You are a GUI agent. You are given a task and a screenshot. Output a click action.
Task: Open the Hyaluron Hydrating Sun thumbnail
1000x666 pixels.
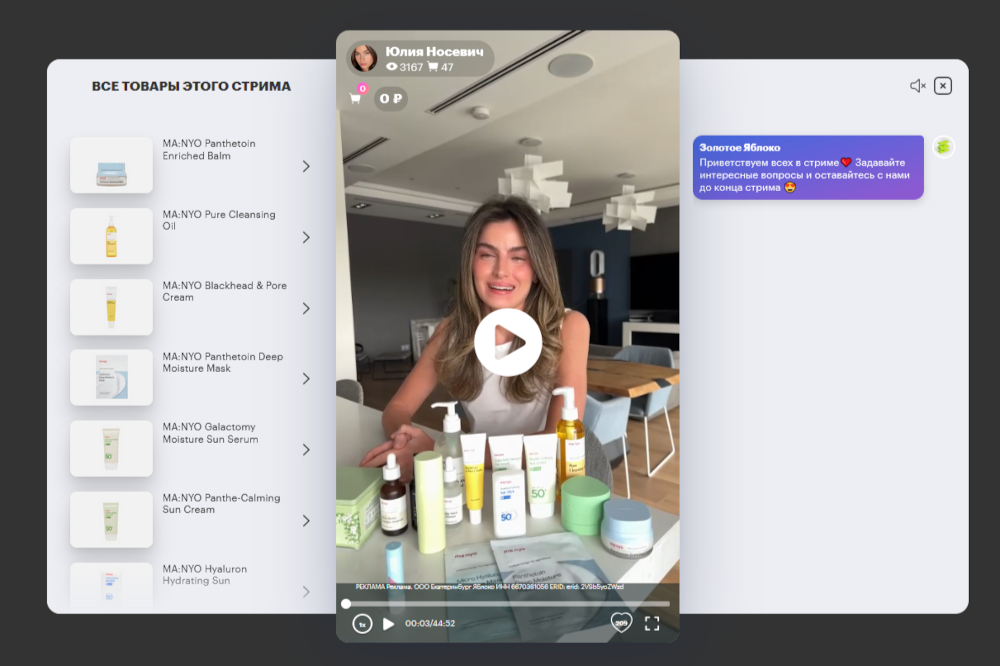tap(112, 586)
